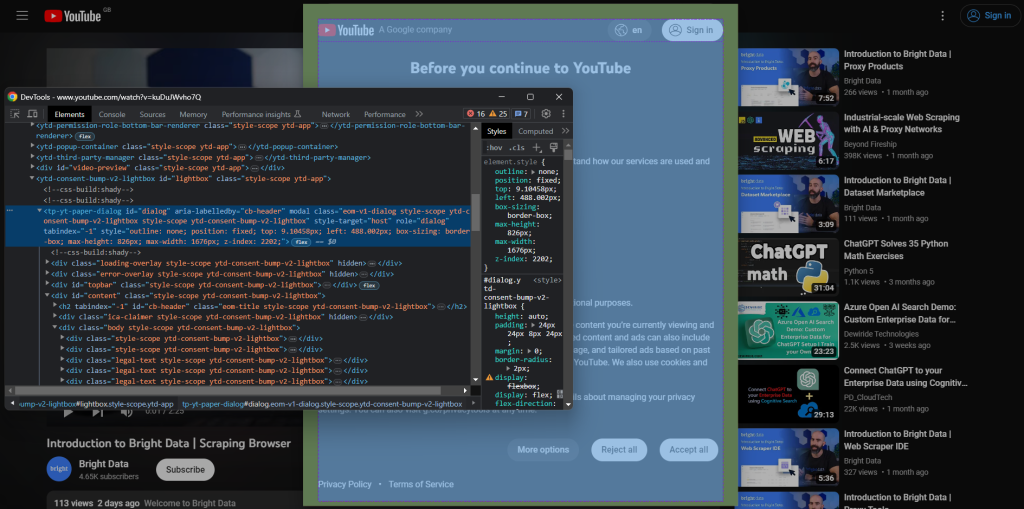Screen dimensions: 1024x509
Task: Open the Performance insights tab
Action: (261, 114)
